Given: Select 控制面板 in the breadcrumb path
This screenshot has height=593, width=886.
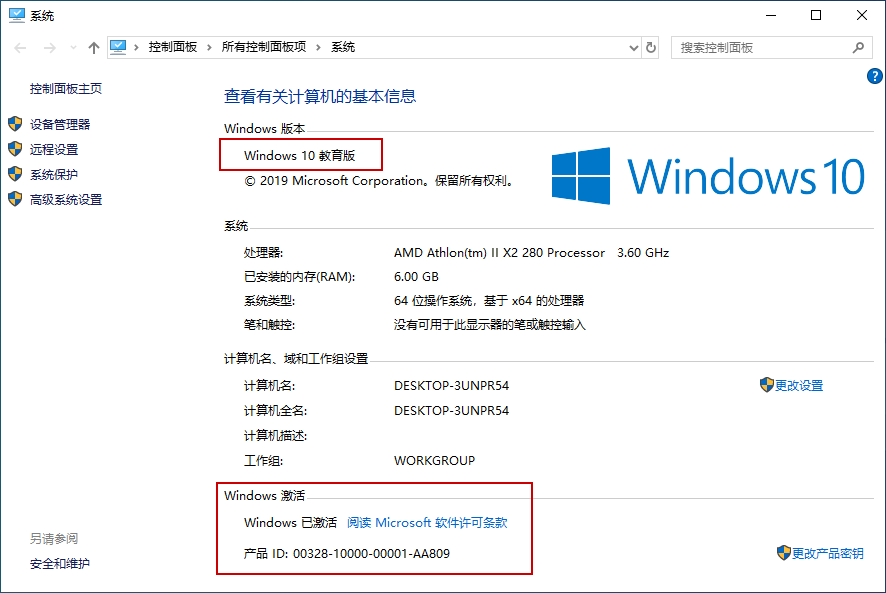Looking at the screenshot, I should coord(172,47).
